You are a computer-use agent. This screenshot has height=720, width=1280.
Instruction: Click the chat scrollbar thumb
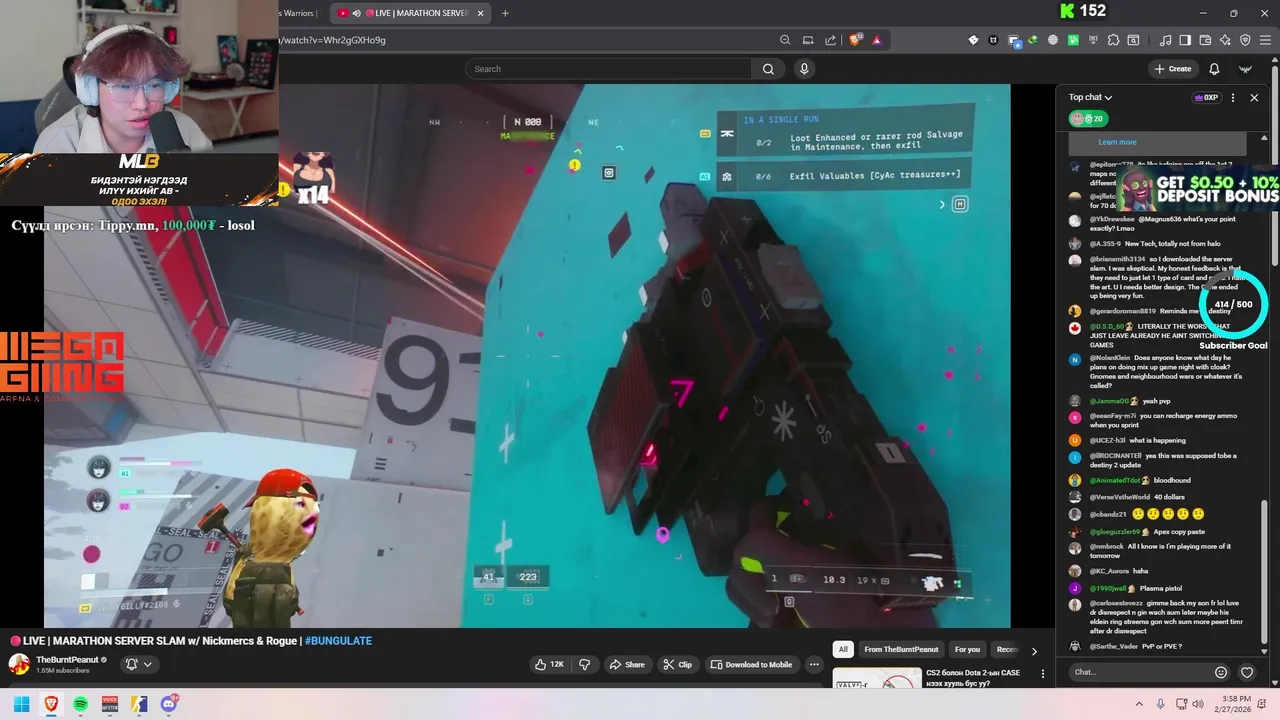(1264, 572)
